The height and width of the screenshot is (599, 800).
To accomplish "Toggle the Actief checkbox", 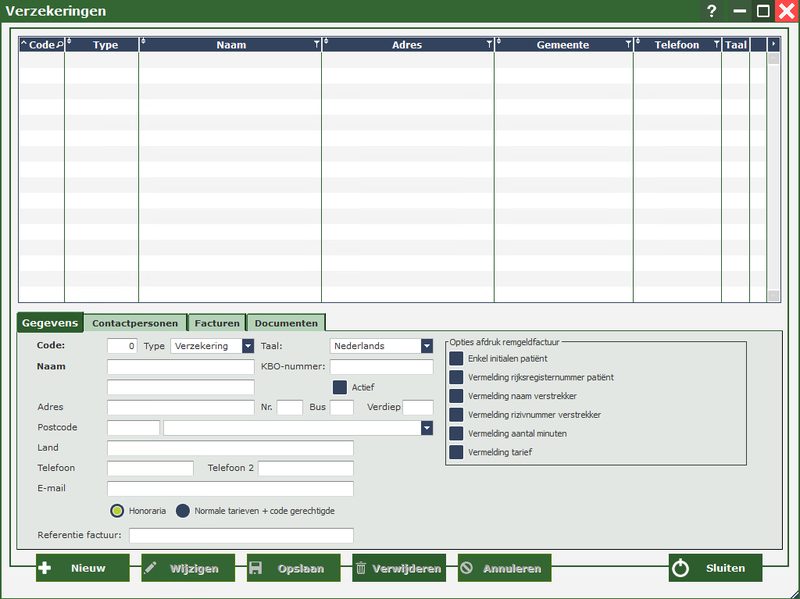I will pyautogui.click(x=340, y=387).
